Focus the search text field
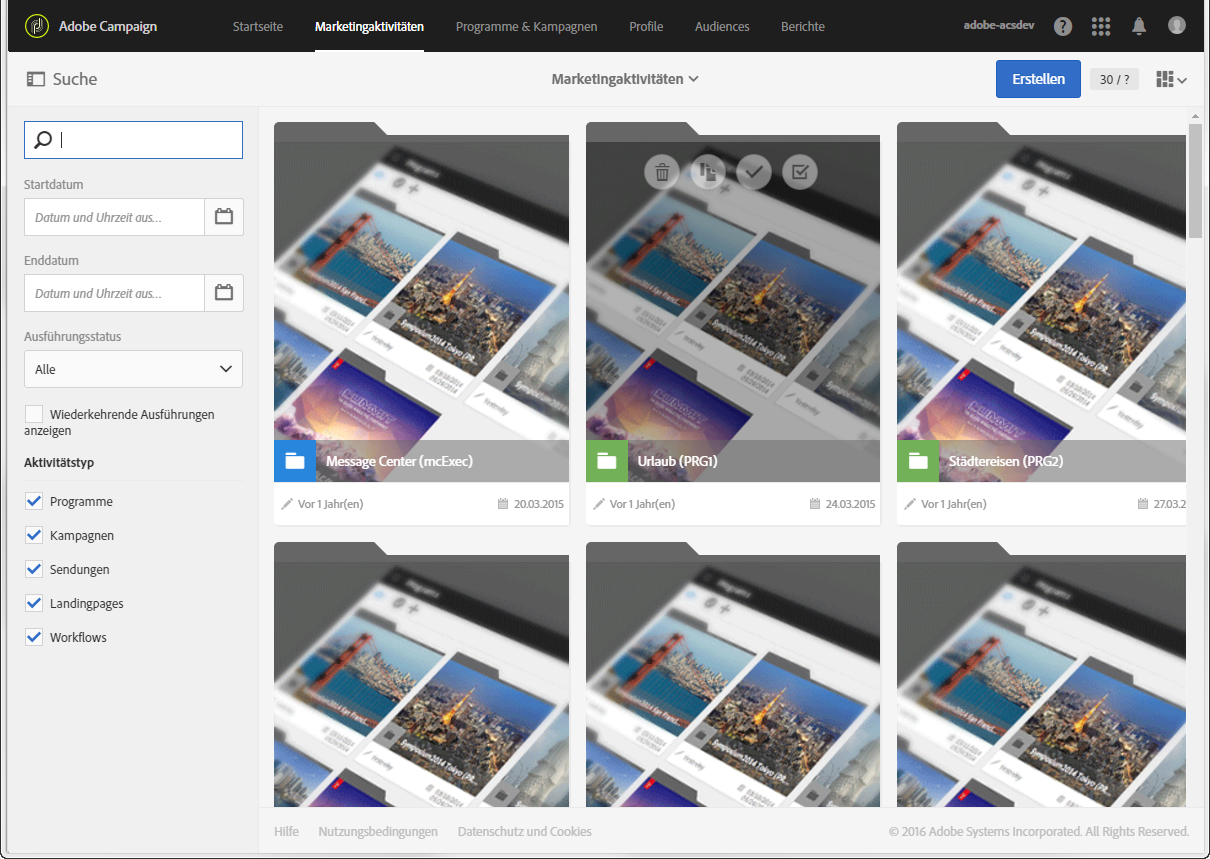 [x=133, y=140]
